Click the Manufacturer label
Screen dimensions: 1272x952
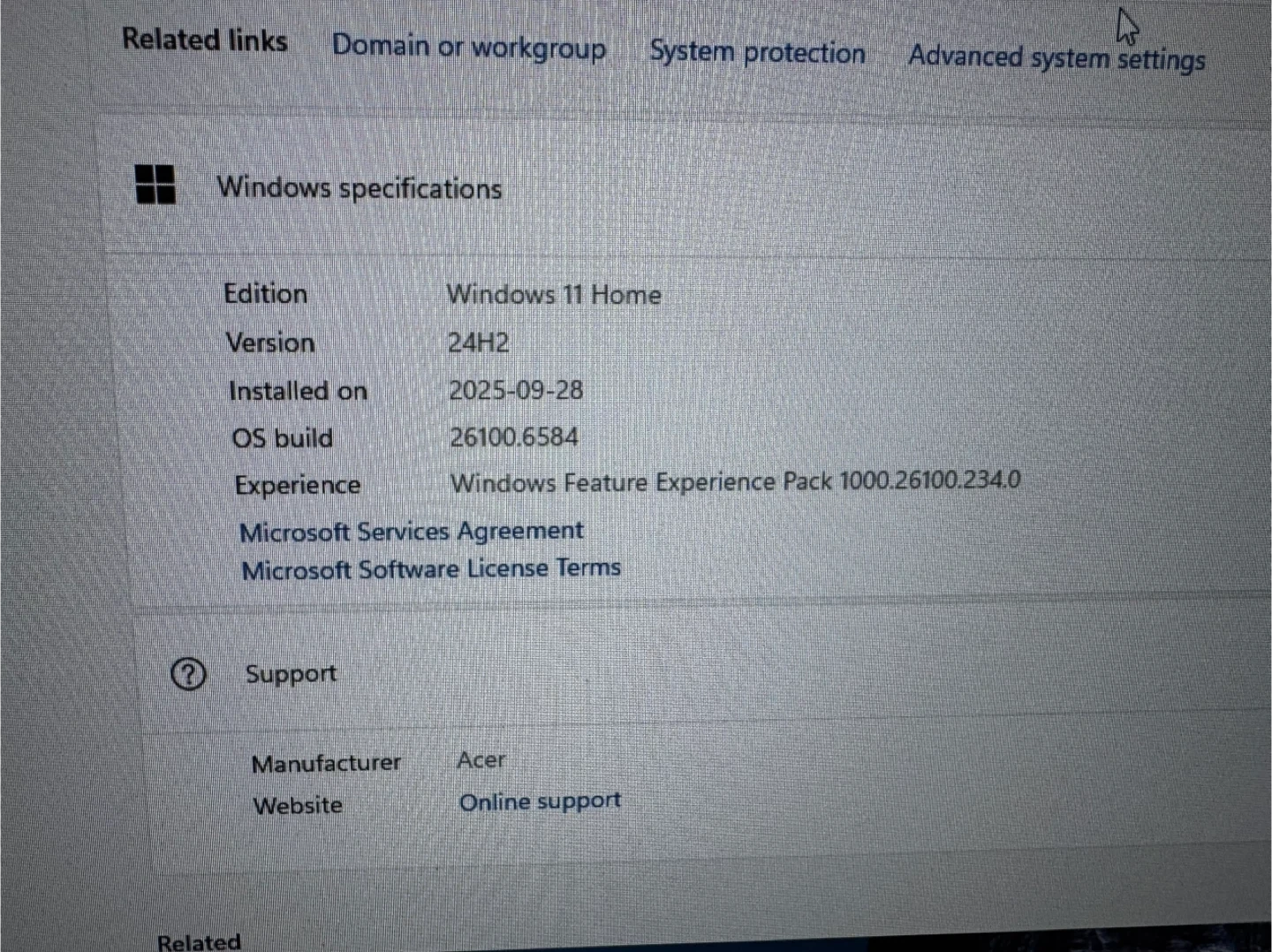click(x=326, y=763)
